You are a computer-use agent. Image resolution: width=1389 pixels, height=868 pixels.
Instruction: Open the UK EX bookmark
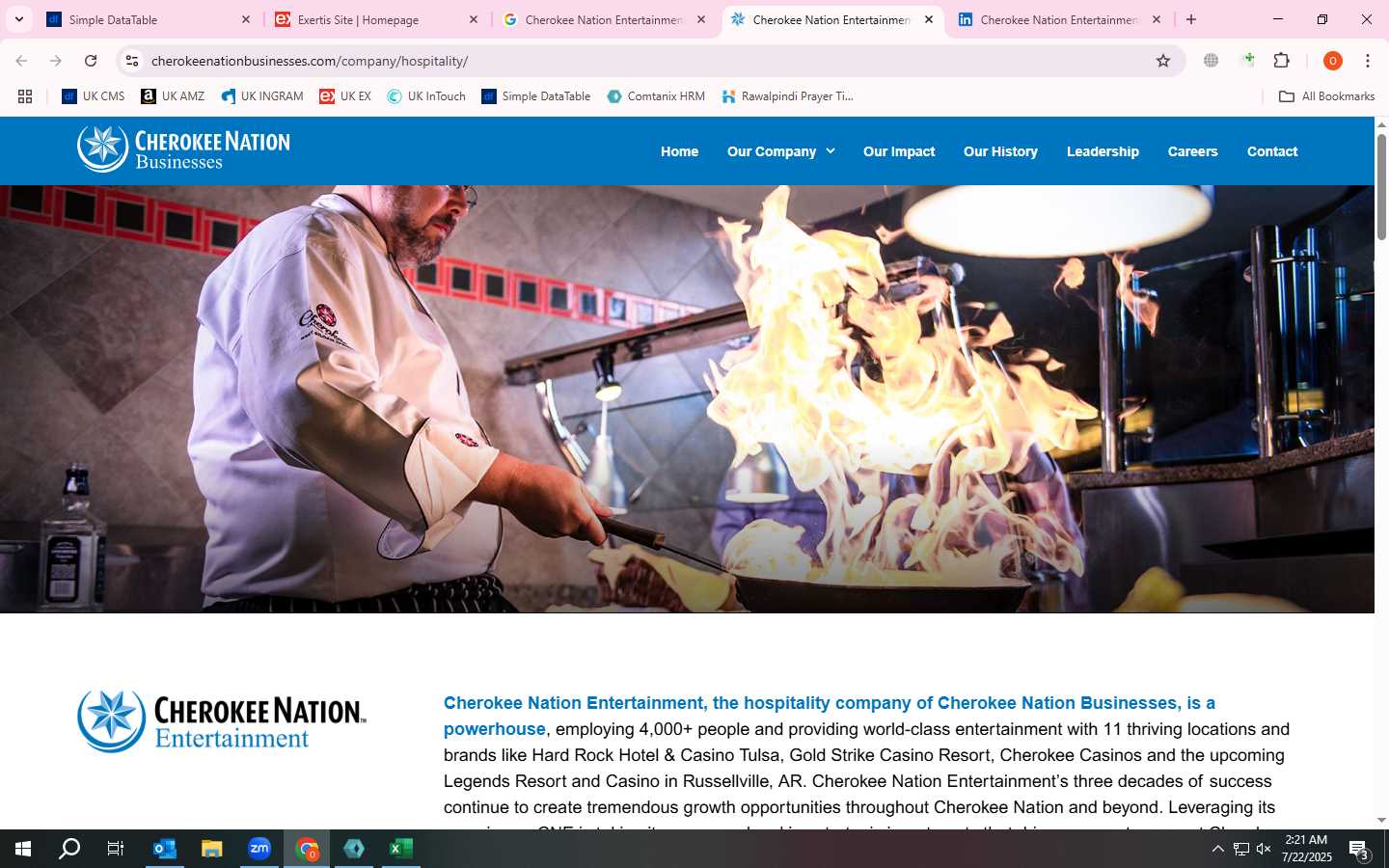pos(345,96)
